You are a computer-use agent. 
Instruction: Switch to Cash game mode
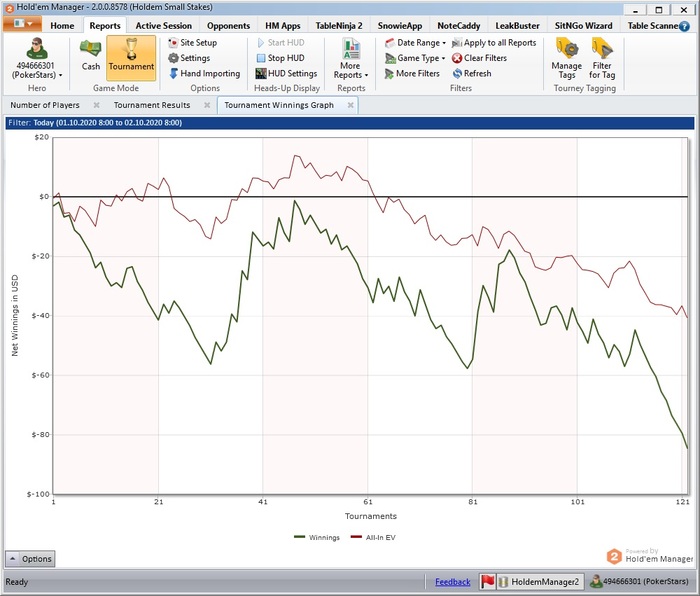(x=91, y=56)
